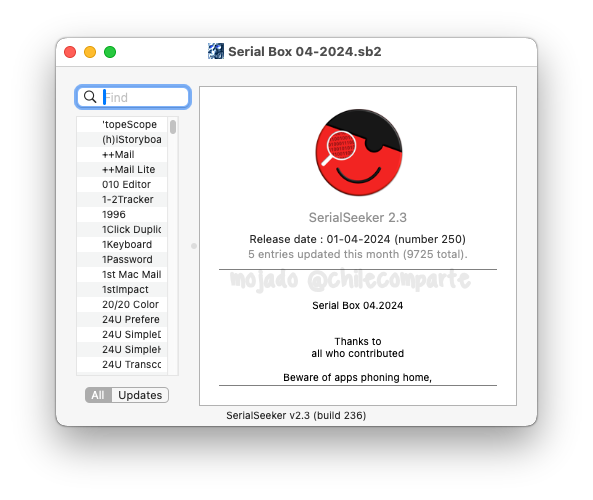Click the green full screen button

tap(110, 52)
